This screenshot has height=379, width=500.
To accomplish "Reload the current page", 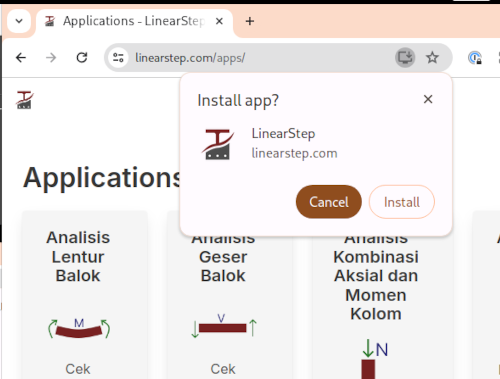I will pyautogui.click(x=82, y=58).
